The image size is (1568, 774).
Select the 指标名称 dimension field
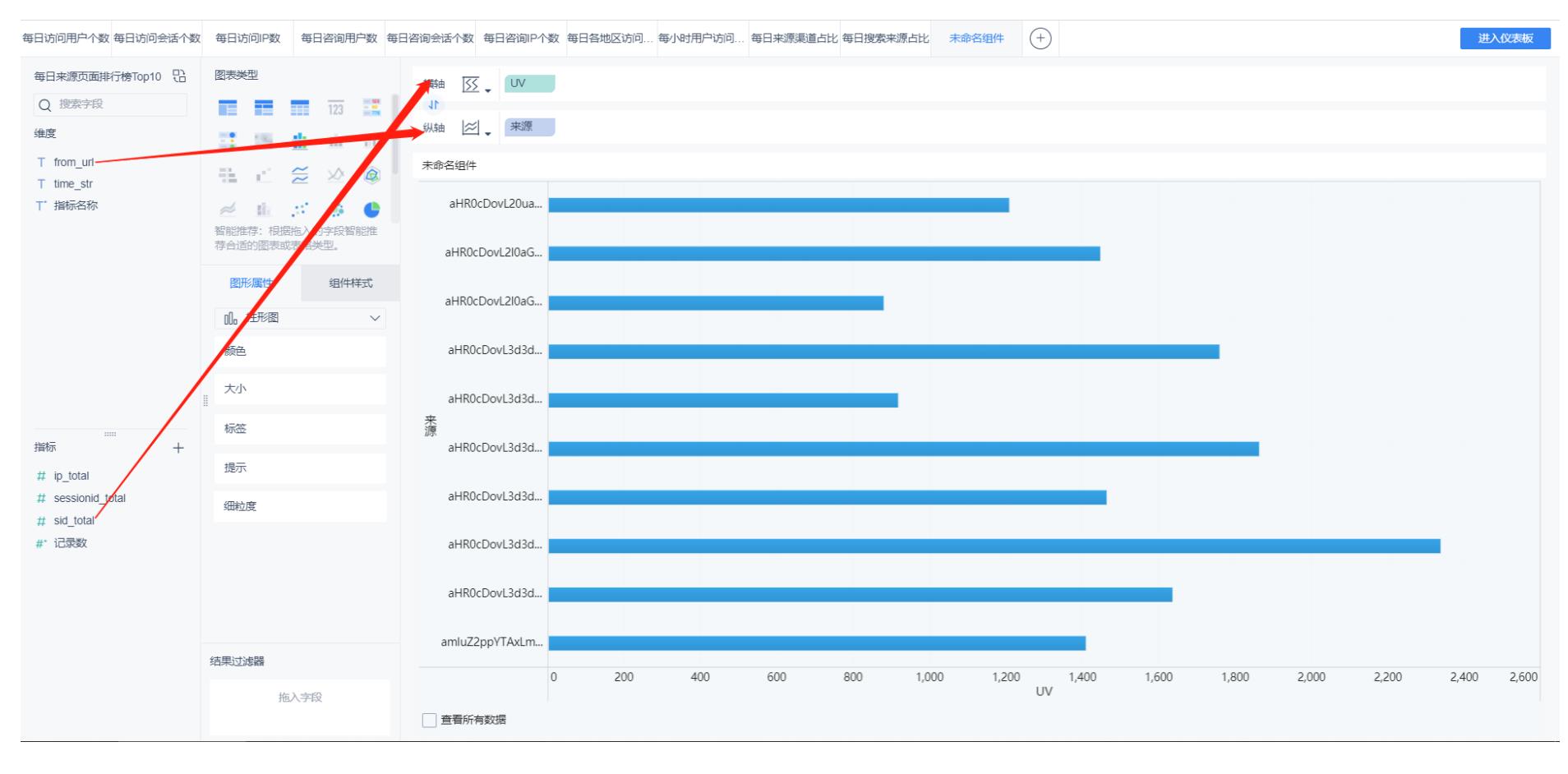click(76, 205)
